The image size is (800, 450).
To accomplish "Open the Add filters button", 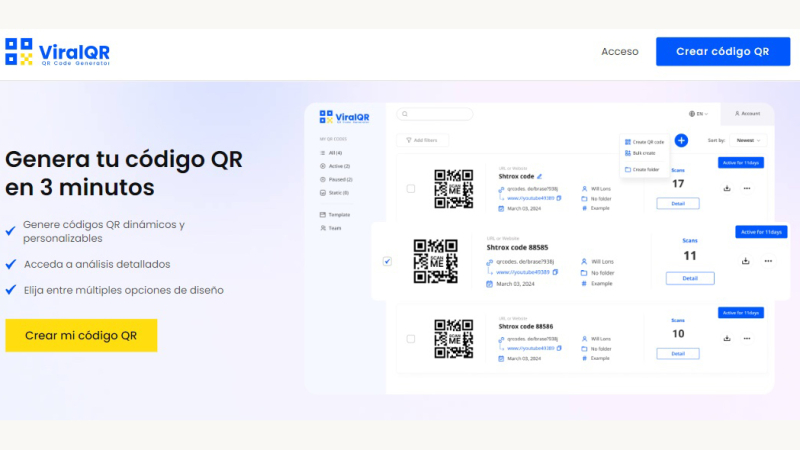I will [422, 140].
